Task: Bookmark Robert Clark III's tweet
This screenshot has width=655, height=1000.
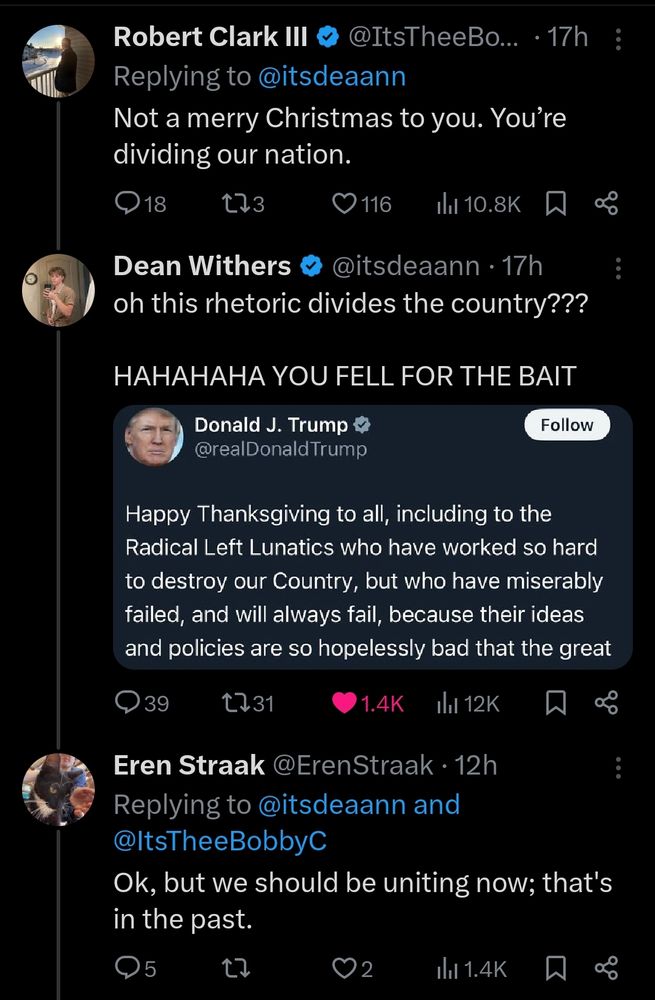Action: (555, 204)
